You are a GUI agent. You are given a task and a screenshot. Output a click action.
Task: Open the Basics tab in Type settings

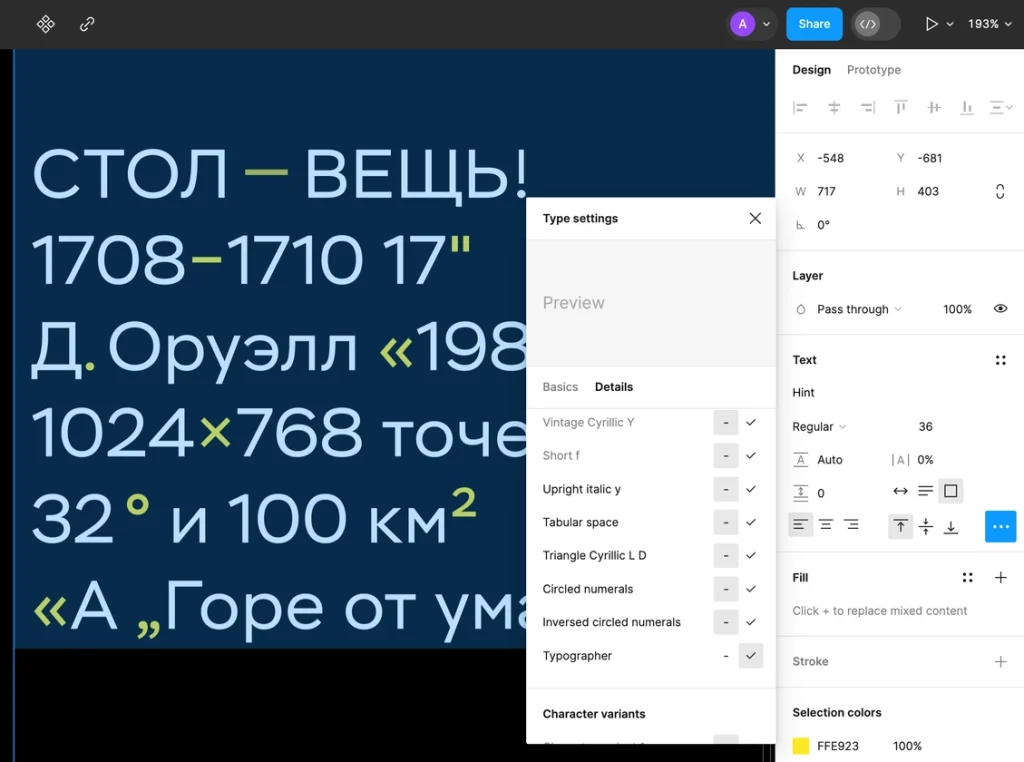coord(560,387)
